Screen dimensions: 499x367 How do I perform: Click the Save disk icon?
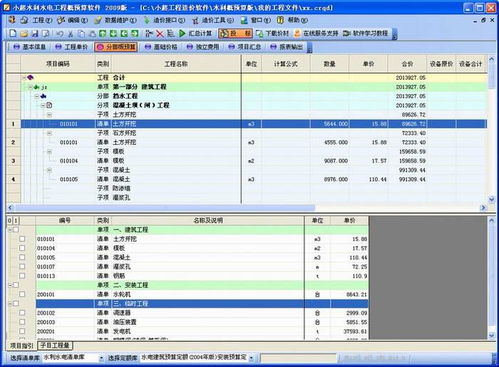coord(35,33)
